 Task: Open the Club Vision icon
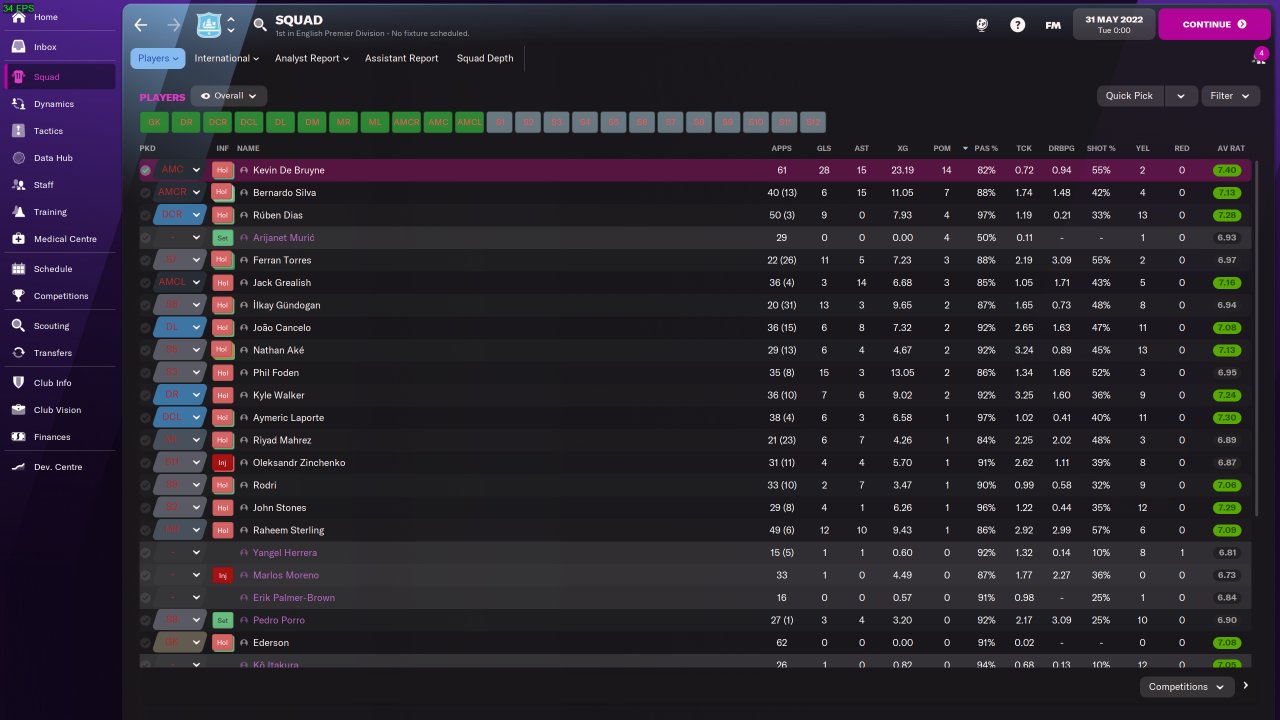tap(19, 410)
